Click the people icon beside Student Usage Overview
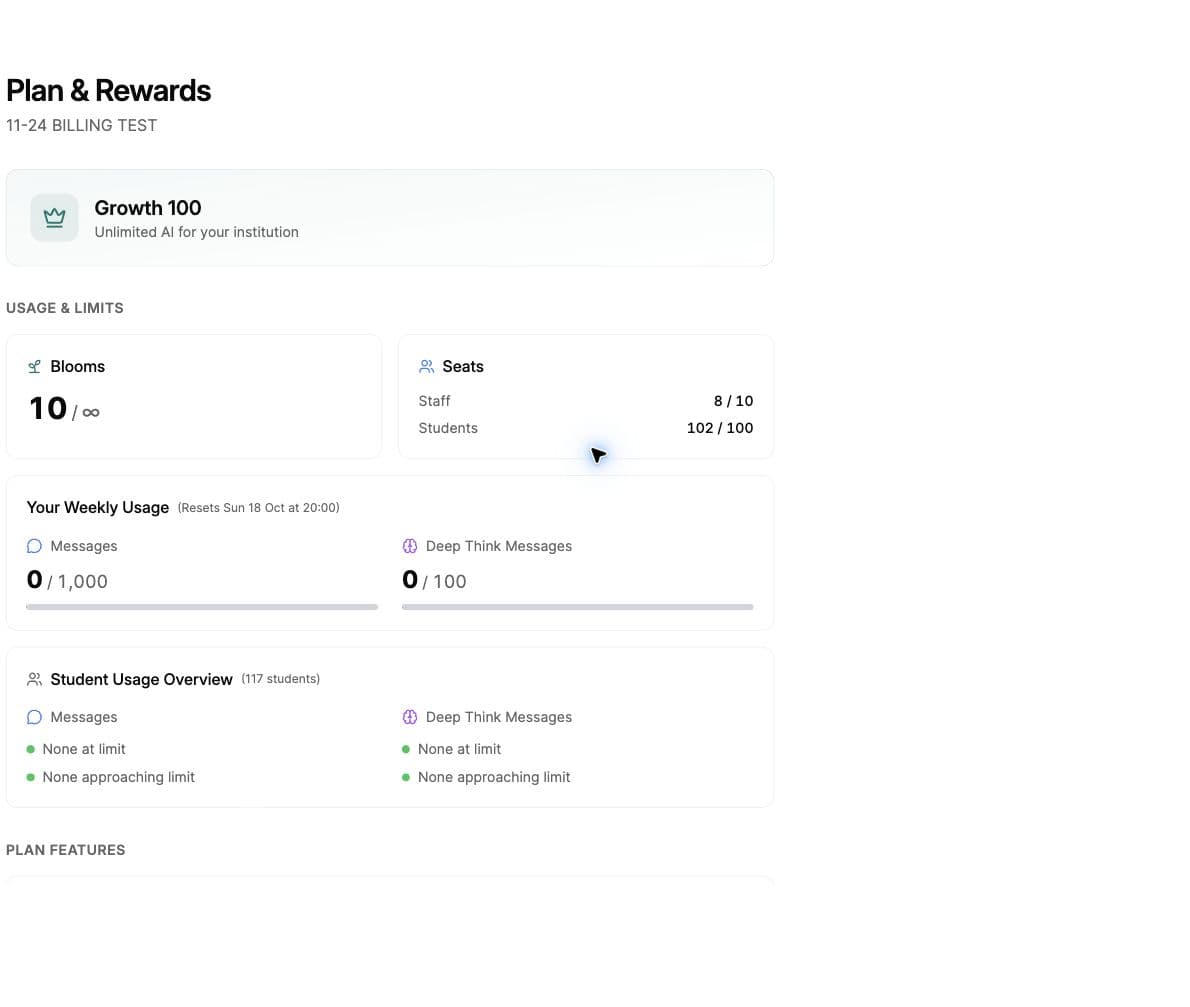 tap(34, 679)
